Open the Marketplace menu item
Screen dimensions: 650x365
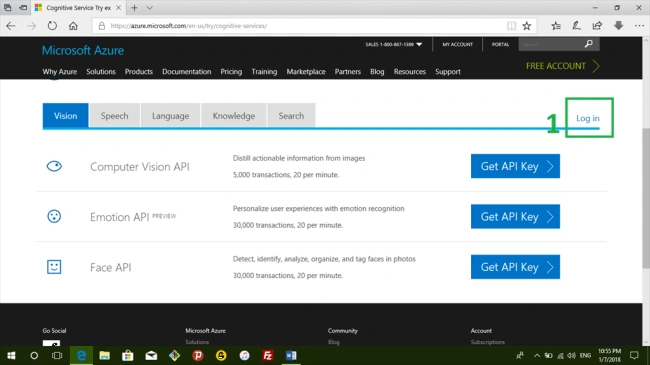coord(306,72)
